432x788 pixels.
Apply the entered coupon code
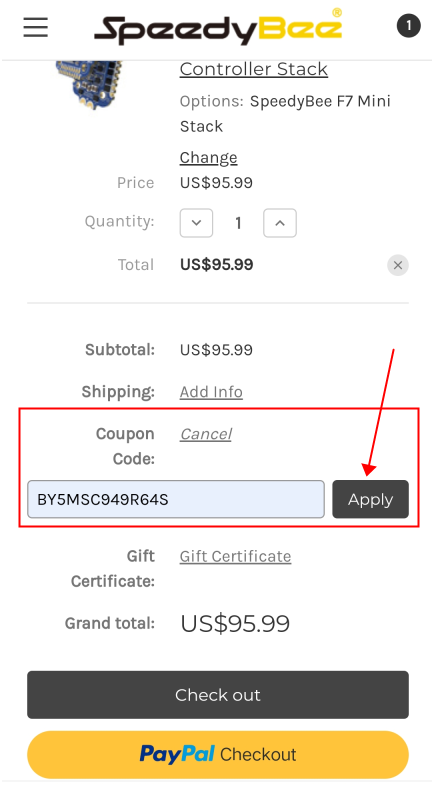coord(371,499)
